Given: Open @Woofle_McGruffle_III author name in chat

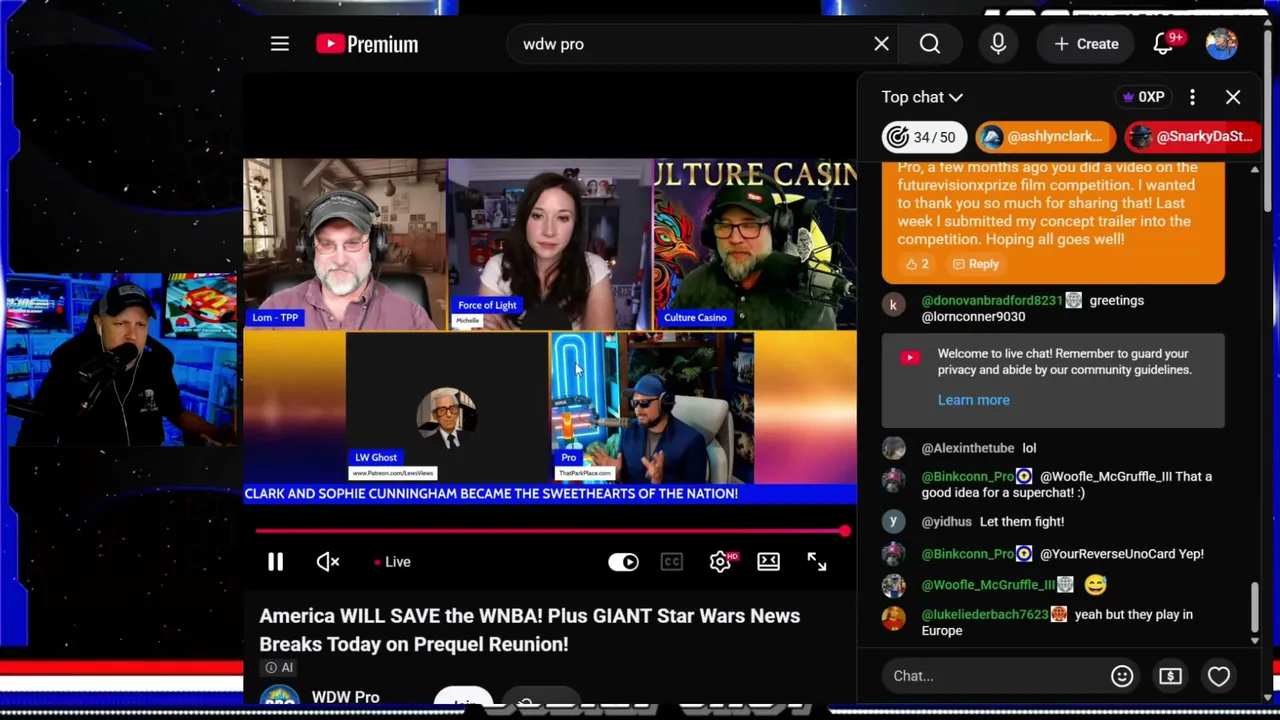Looking at the screenshot, I should point(988,585).
